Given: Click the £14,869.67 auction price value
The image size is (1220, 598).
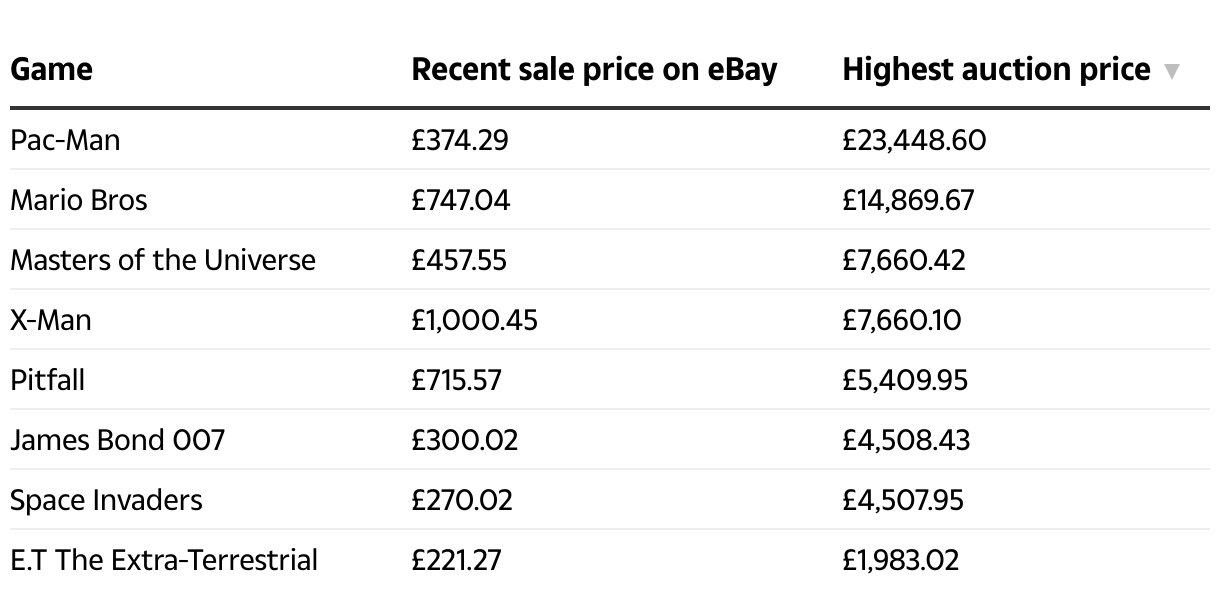Looking at the screenshot, I should [x=908, y=200].
